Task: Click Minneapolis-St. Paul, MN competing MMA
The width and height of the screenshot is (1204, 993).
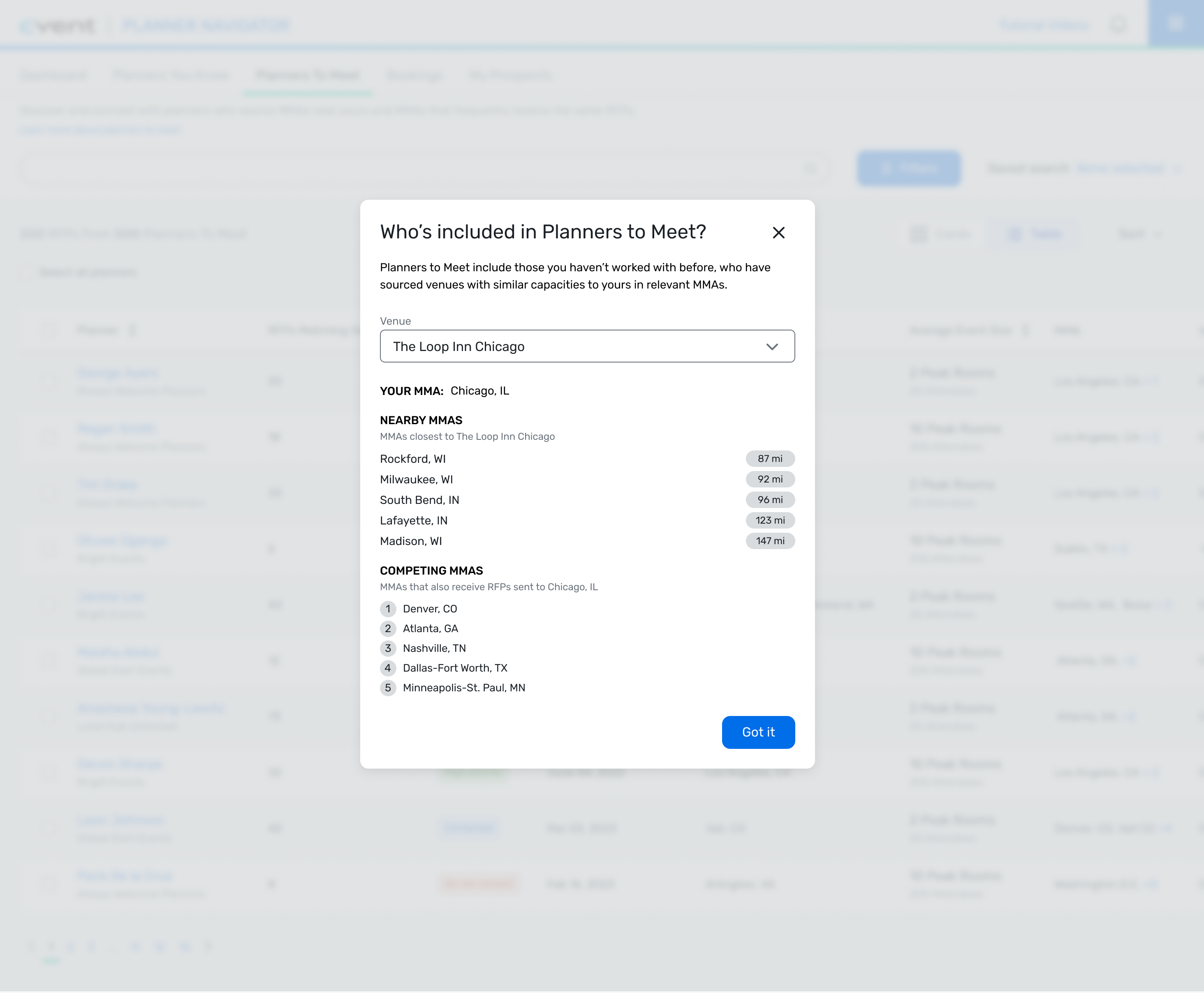Action: coord(464,688)
